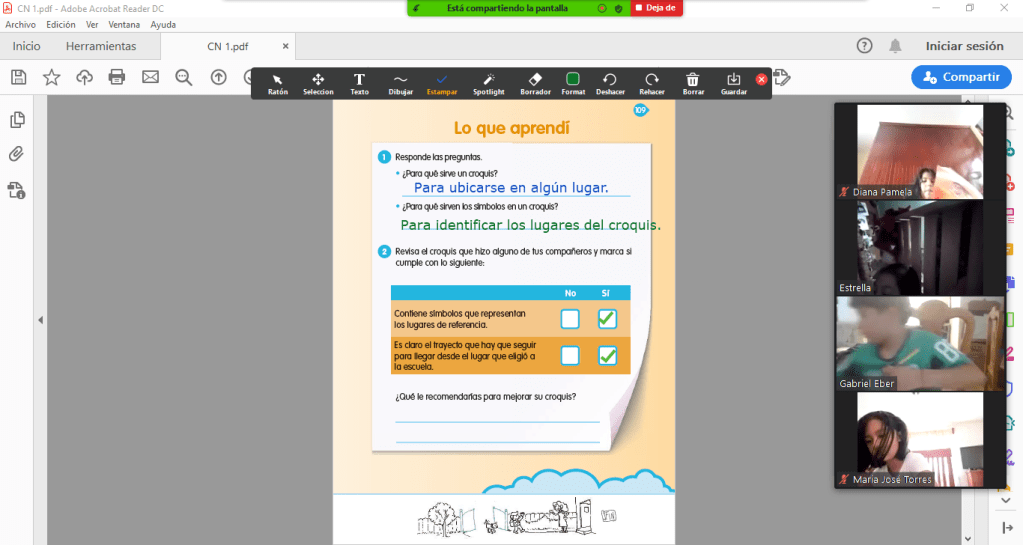Select the Borrador eraser tool

(x=535, y=83)
